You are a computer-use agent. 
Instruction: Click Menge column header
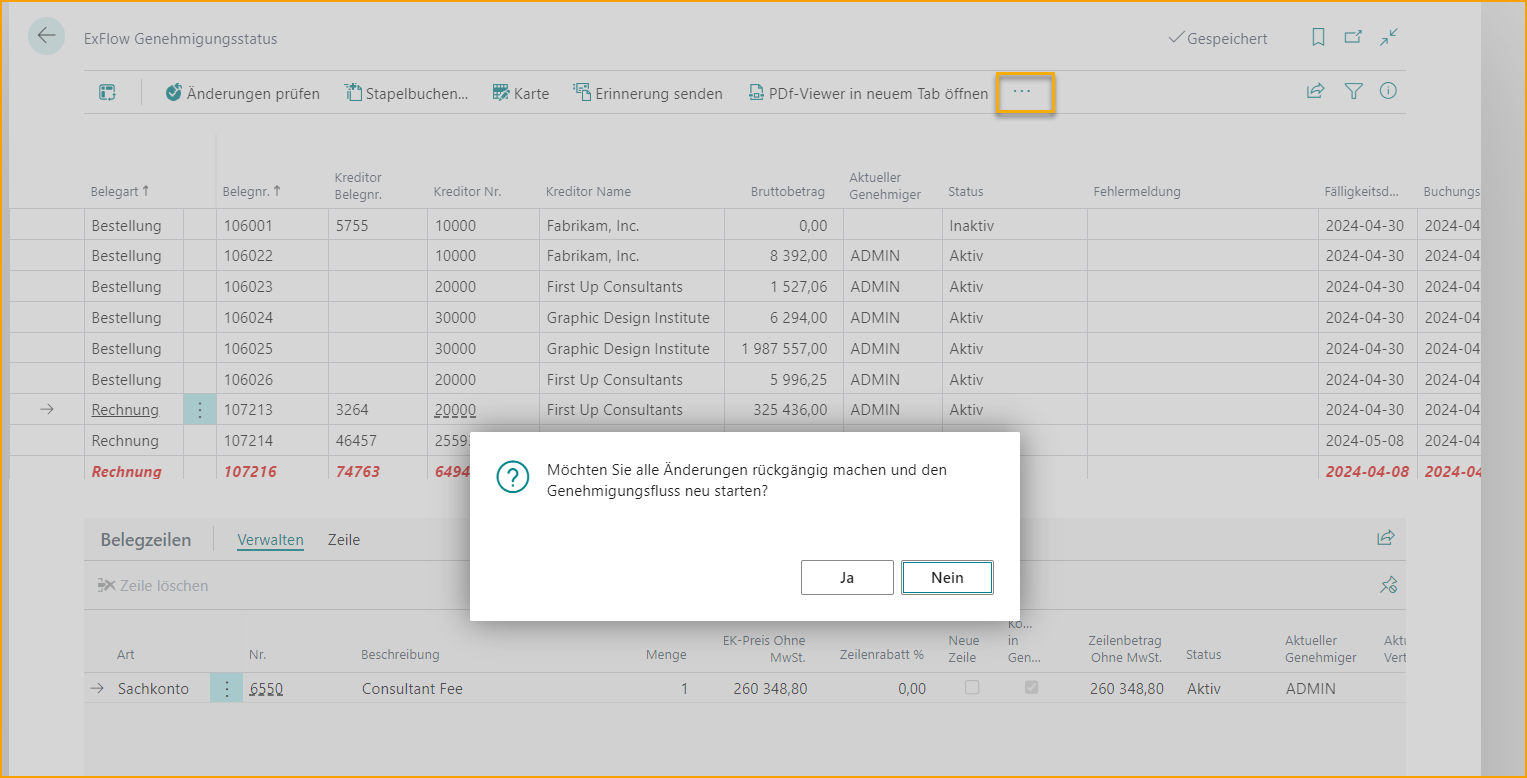point(666,655)
